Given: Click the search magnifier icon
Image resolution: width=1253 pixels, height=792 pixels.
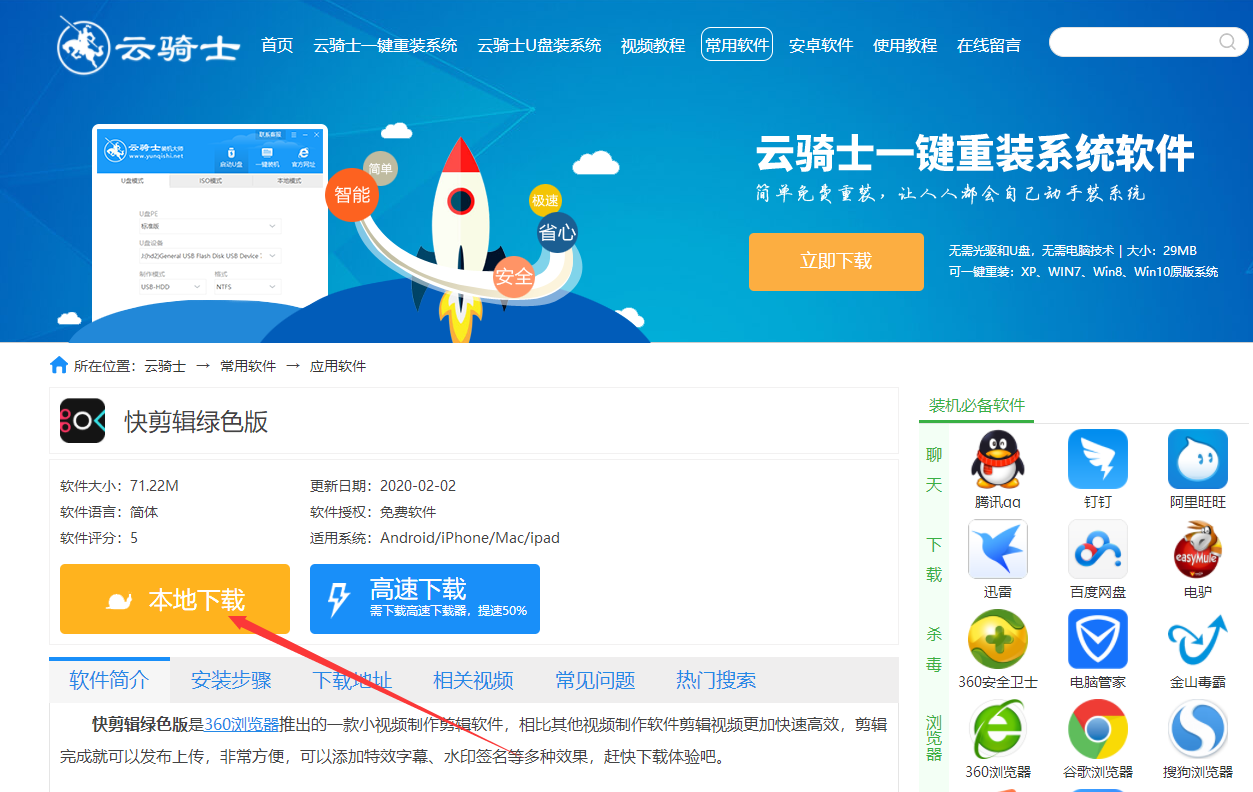Looking at the screenshot, I should [x=1227, y=42].
